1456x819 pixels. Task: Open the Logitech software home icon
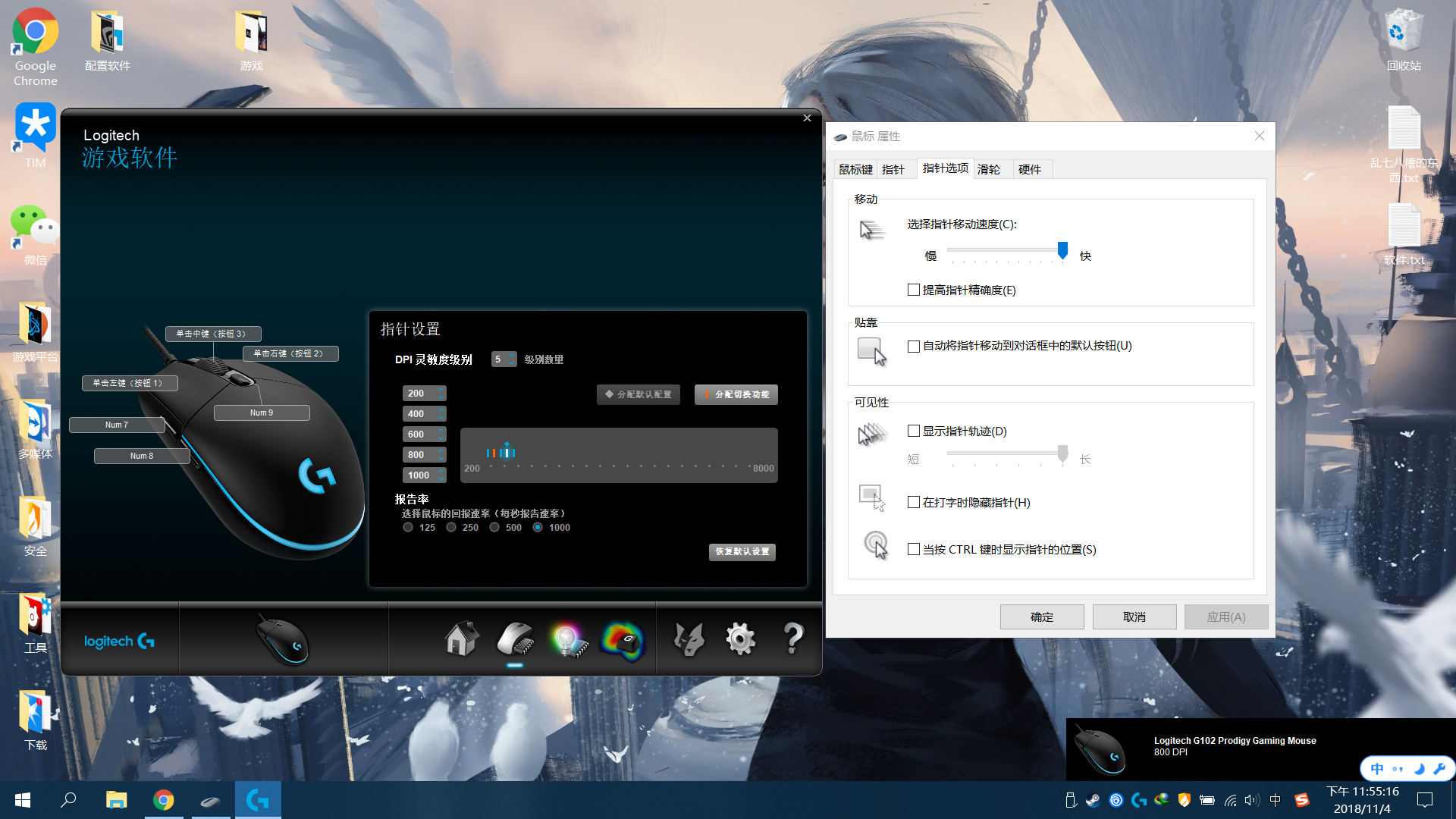[x=461, y=639]
